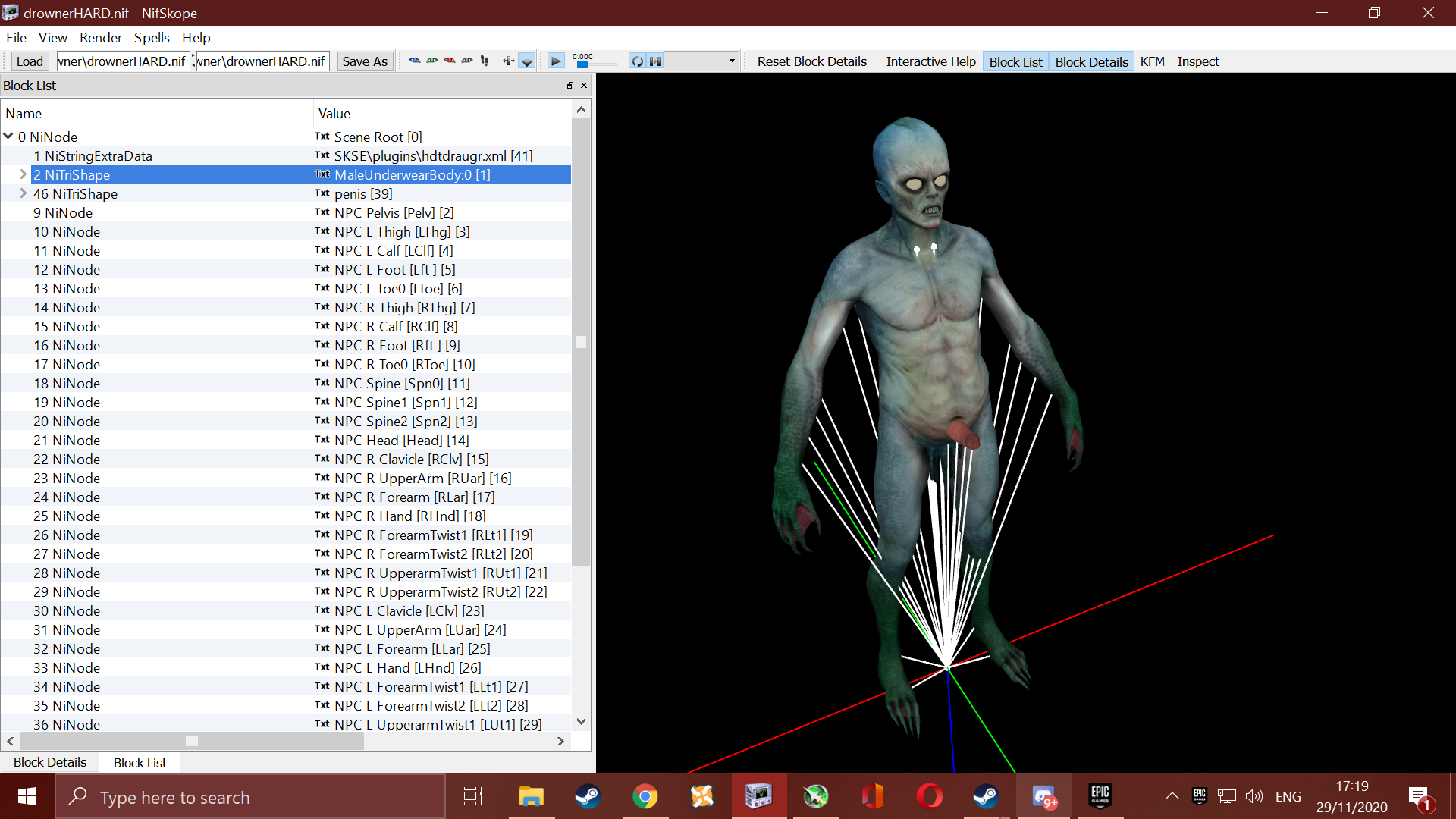This screenshot has height=819, width=1456.
Task: Click 'NPC R Hand [RHnd] [18]' value
Action: pos(409,516)
